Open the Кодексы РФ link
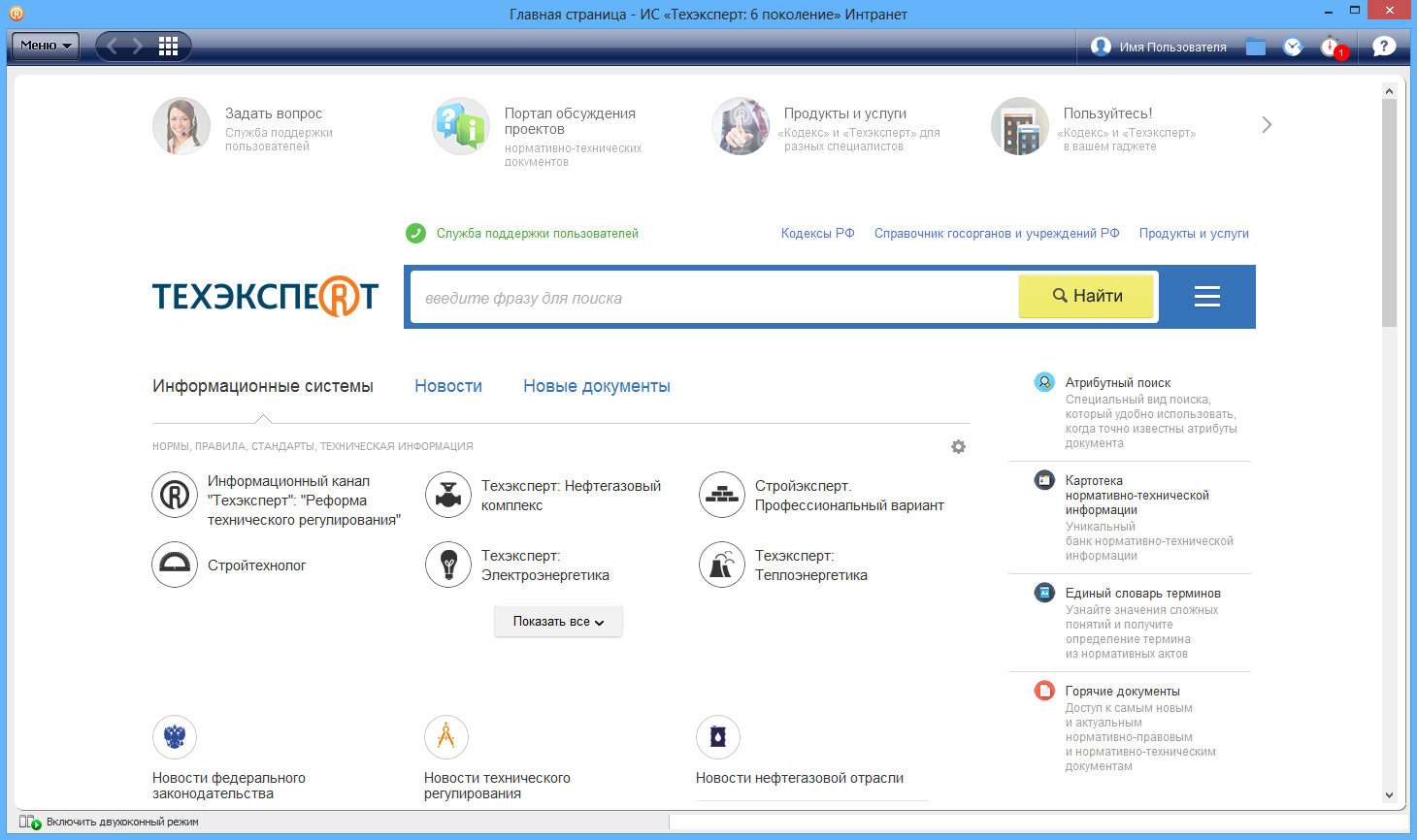This screenshot has width=1417, height=840. [x=817, y=233]
